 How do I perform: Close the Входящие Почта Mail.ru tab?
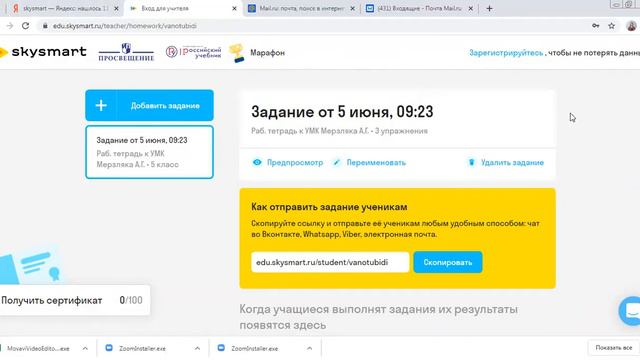pyautogui.click(x=471, y=8)
